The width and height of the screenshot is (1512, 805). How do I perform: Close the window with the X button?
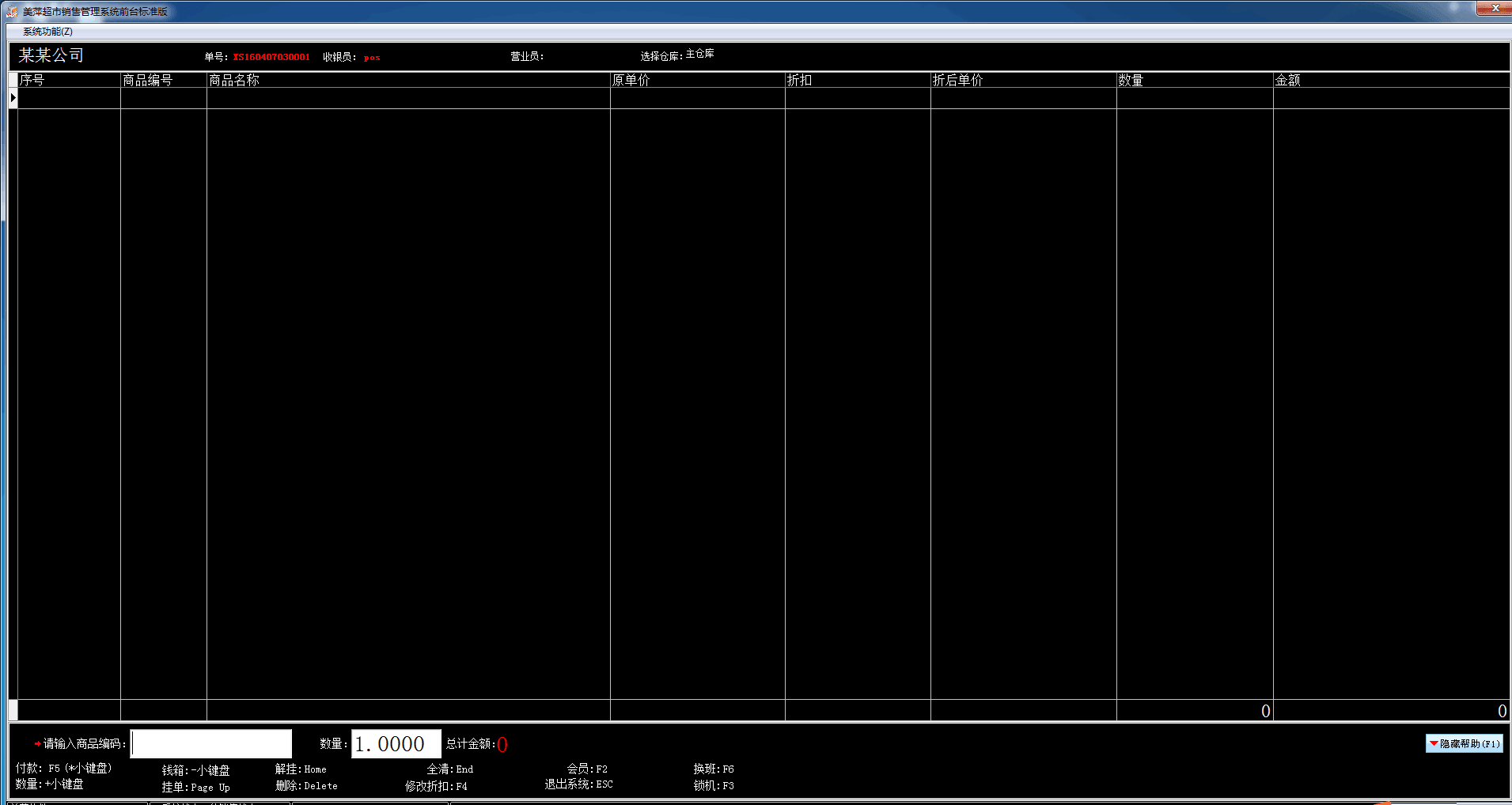[x=1495, y=9]
